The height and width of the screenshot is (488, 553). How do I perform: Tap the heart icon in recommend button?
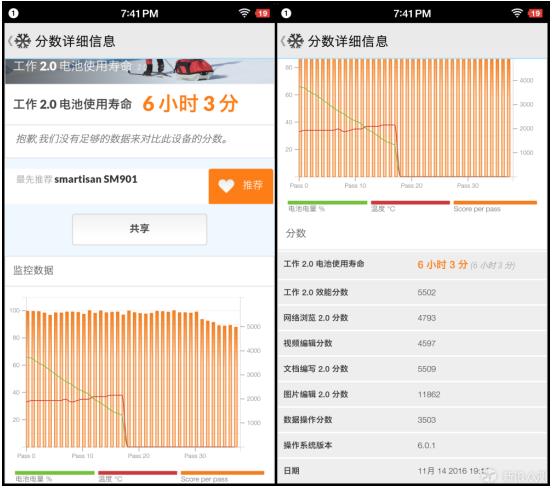(x=226, y=185)
